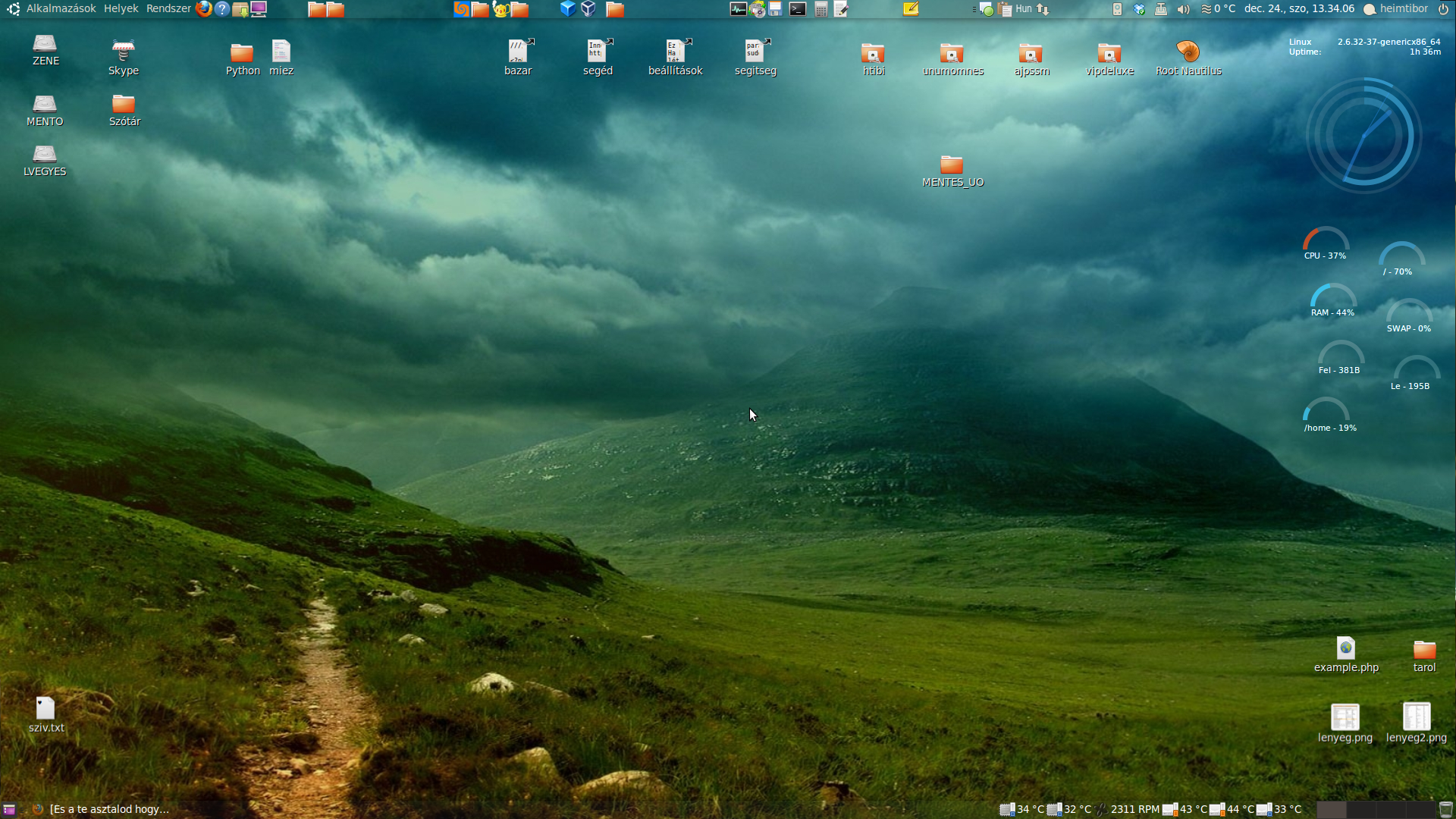Click the Dropbox tray icon
This screenshot has width=1456, height=819.
(1139, 9)
